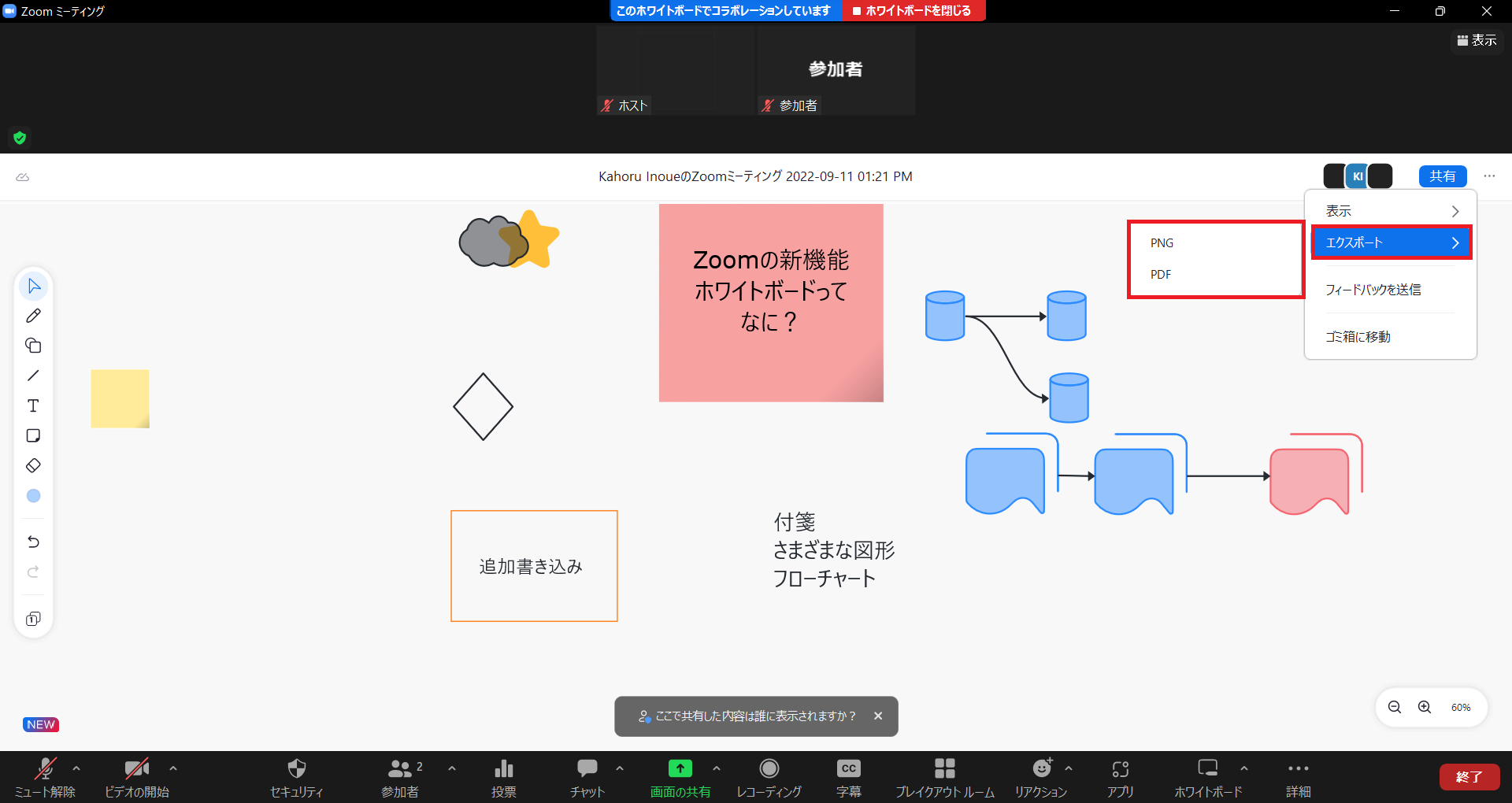Image resolution: width=1512 pixels, height=803 pixels.
Task: Select the line tool
Action: coord(33,376)
